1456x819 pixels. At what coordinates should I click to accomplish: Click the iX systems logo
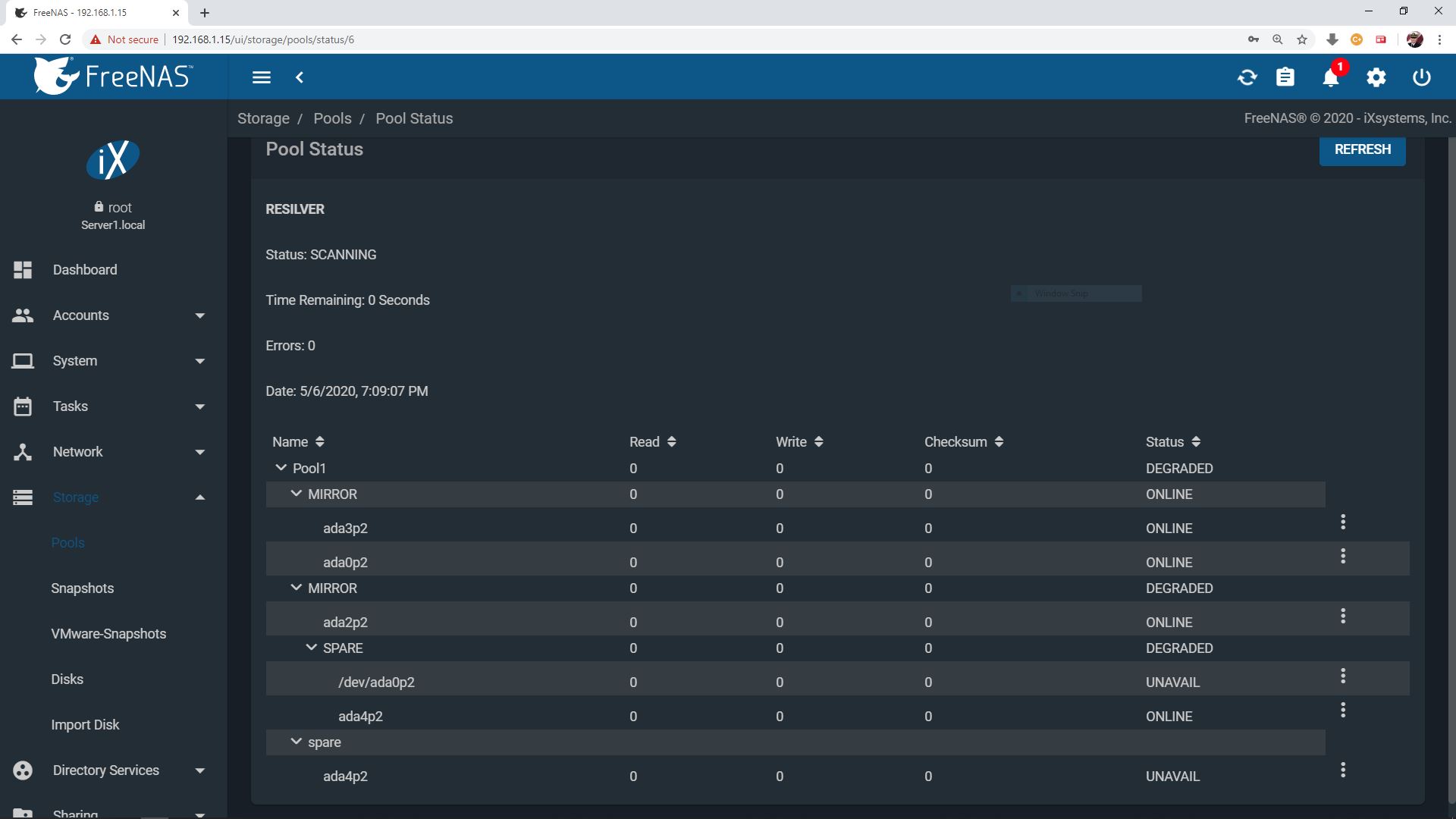coord(113,160)
